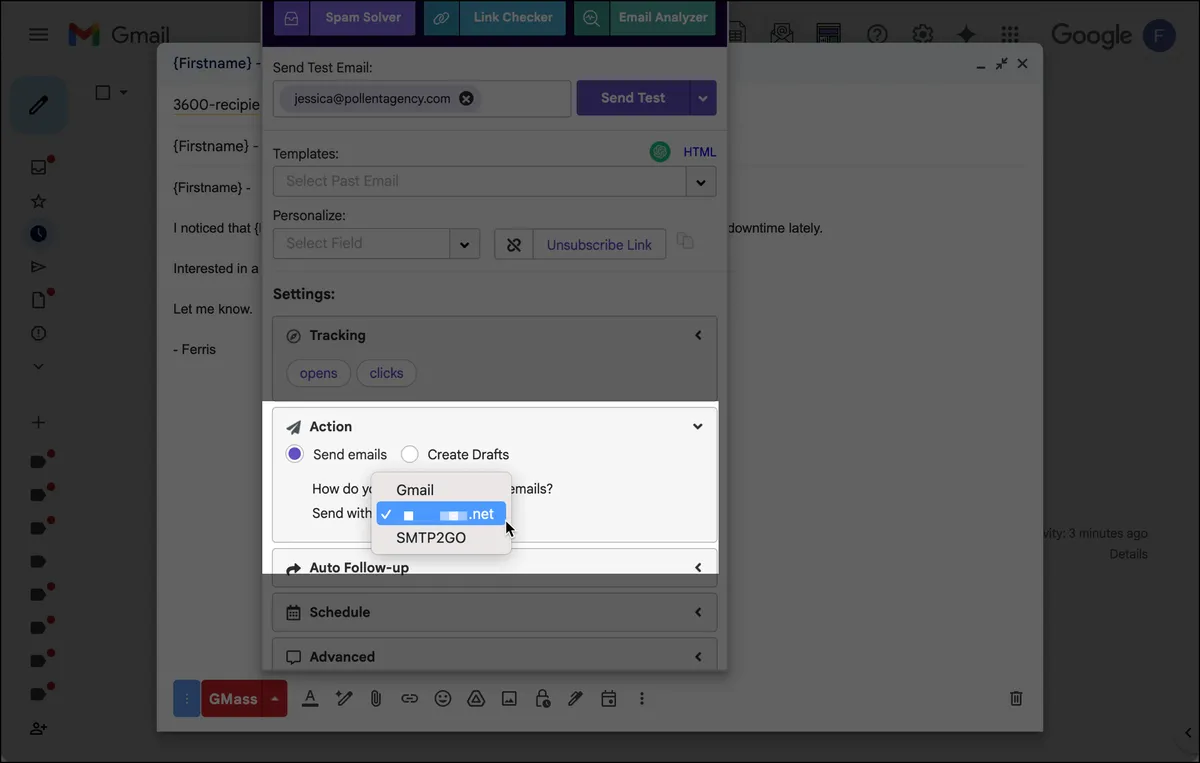This screenshot has width=1200, height=763.
Task: Click the blue GMass options button
Action: (187, 698)
